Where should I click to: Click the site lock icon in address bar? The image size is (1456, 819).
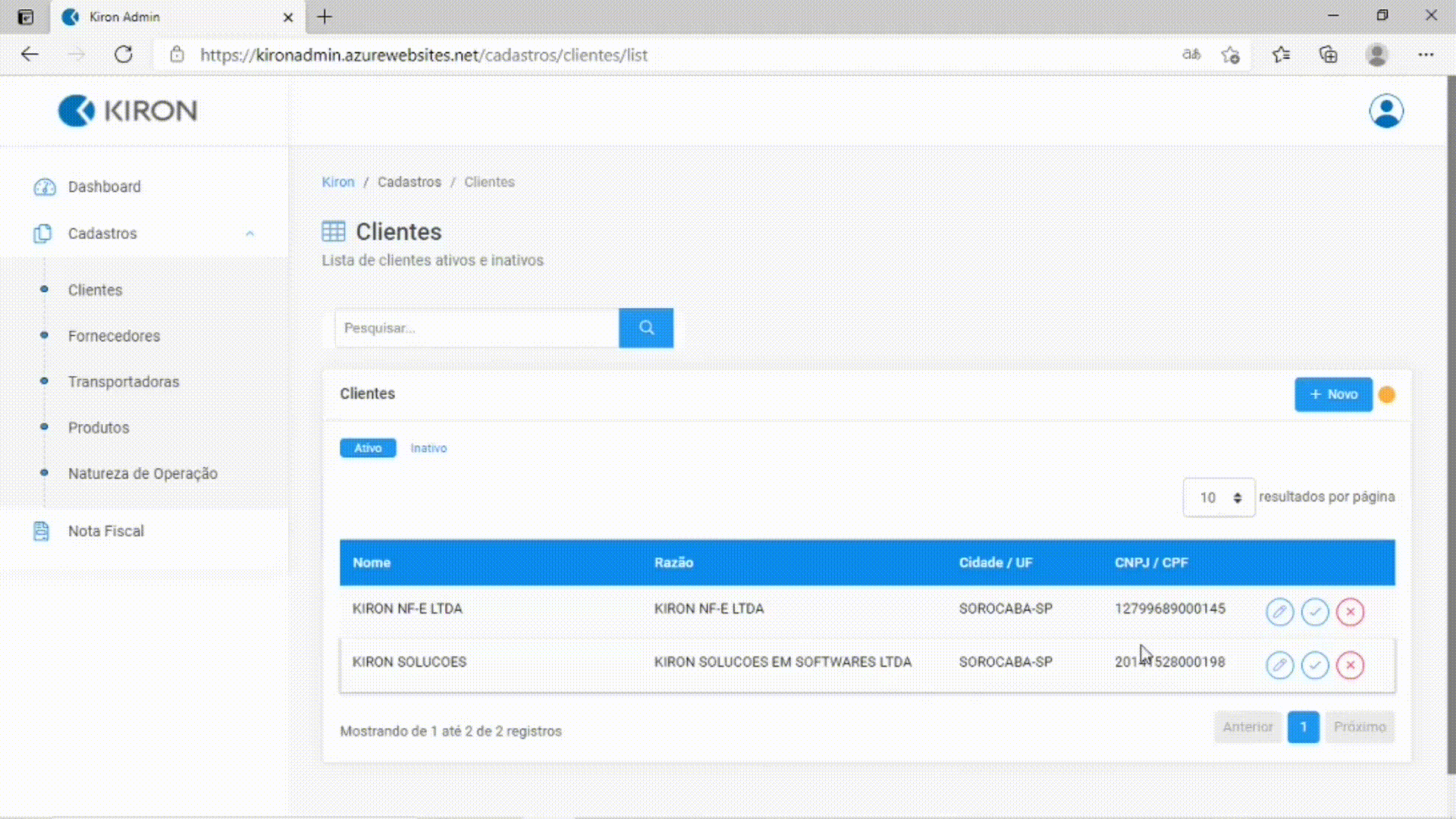(177, 55)
